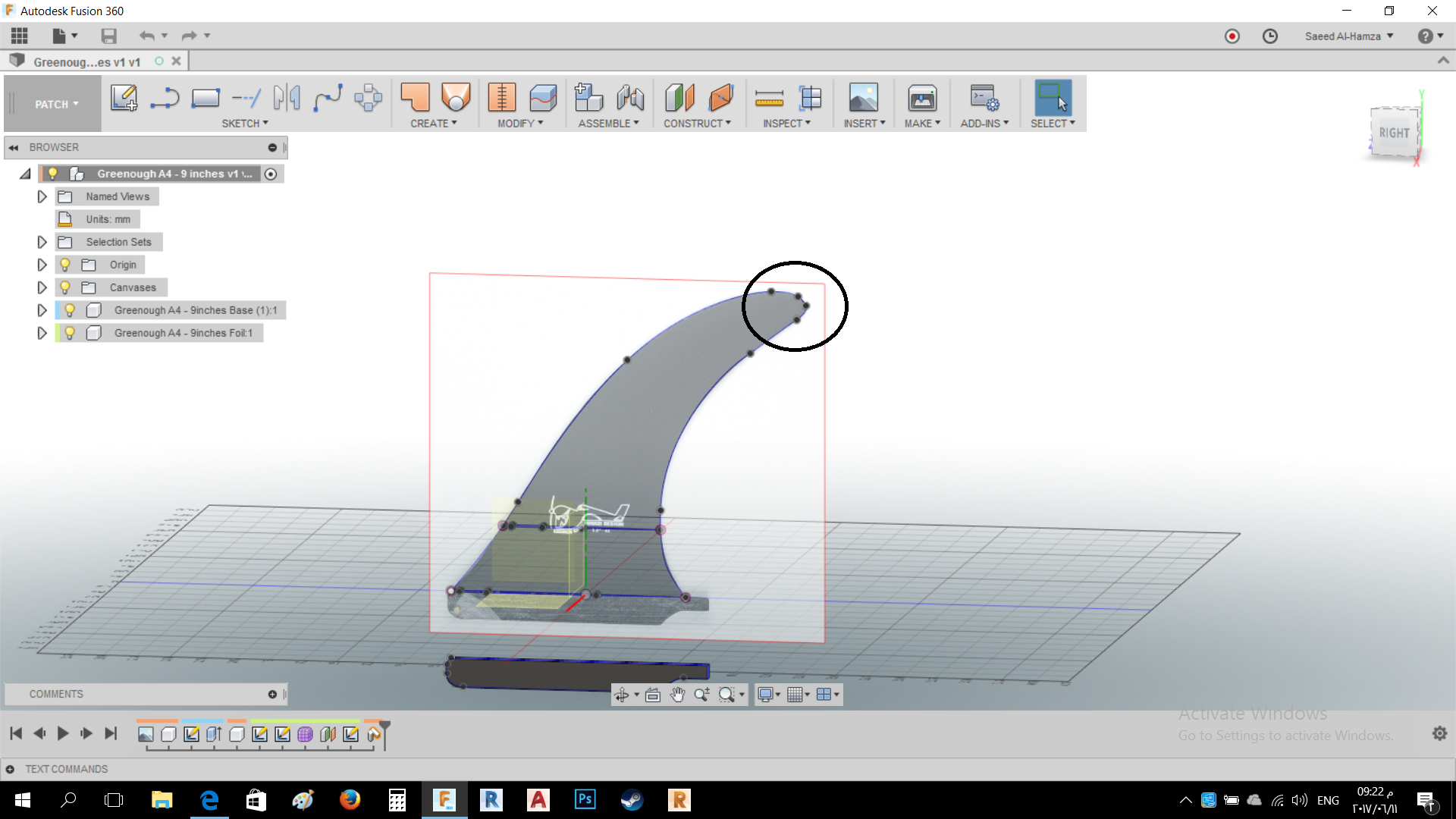Select the Pan tool in navigation bar

[x=677, y=694]
